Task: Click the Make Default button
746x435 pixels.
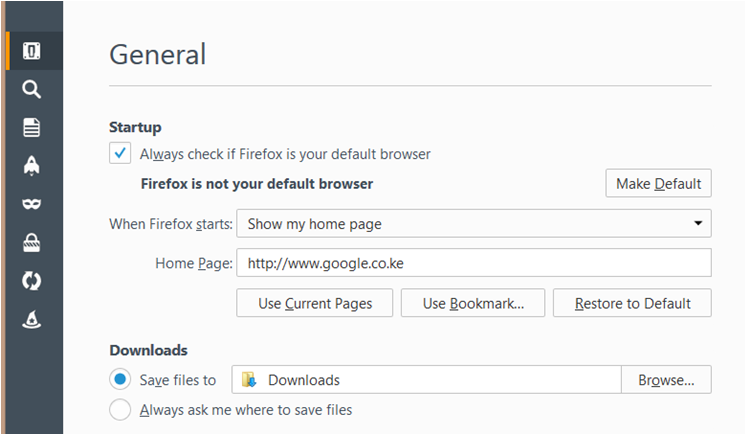Action: pyautogui.click(x=658, y=184)
